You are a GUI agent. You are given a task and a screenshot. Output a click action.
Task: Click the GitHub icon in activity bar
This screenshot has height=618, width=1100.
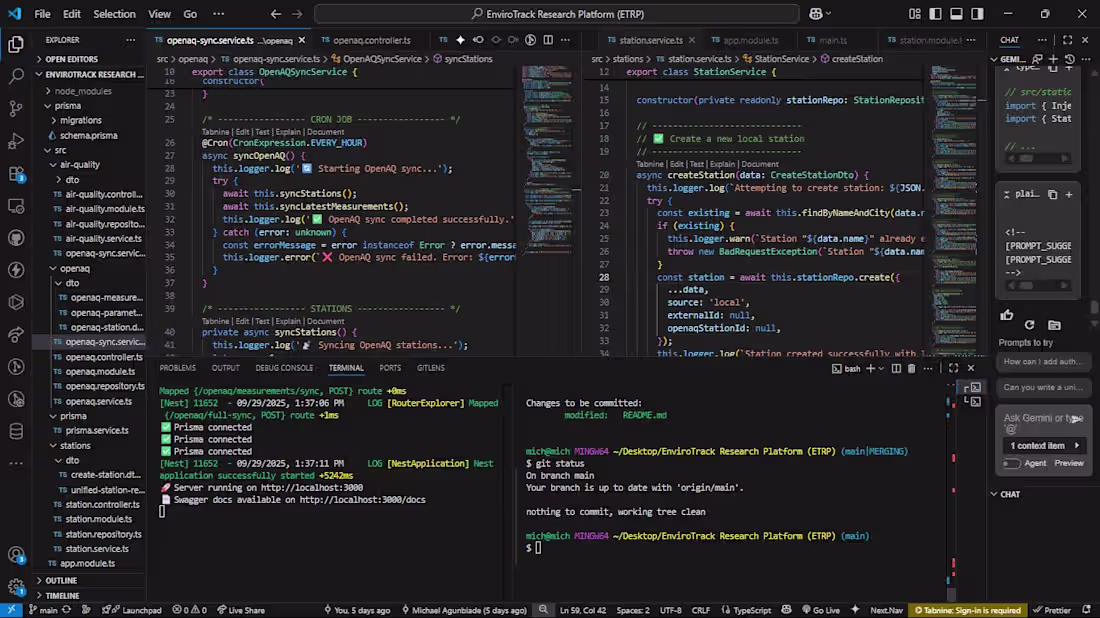(15, 238)
